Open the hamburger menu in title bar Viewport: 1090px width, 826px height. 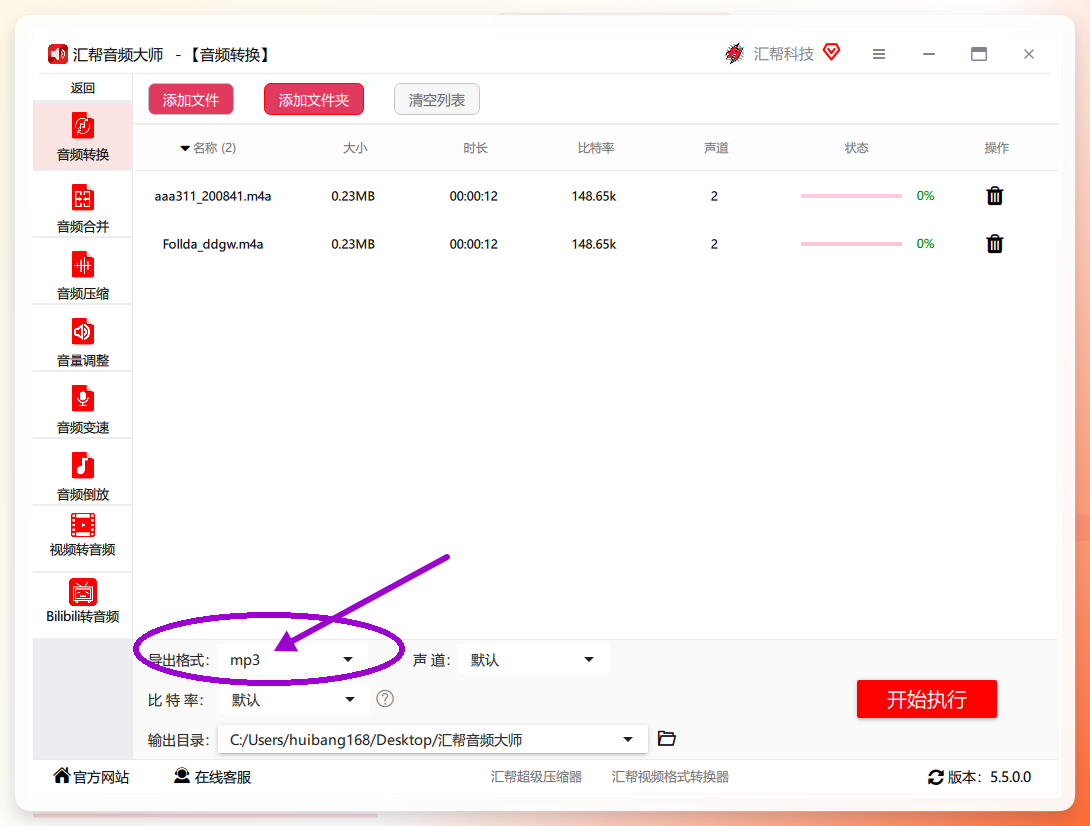[x=879, y=54]
